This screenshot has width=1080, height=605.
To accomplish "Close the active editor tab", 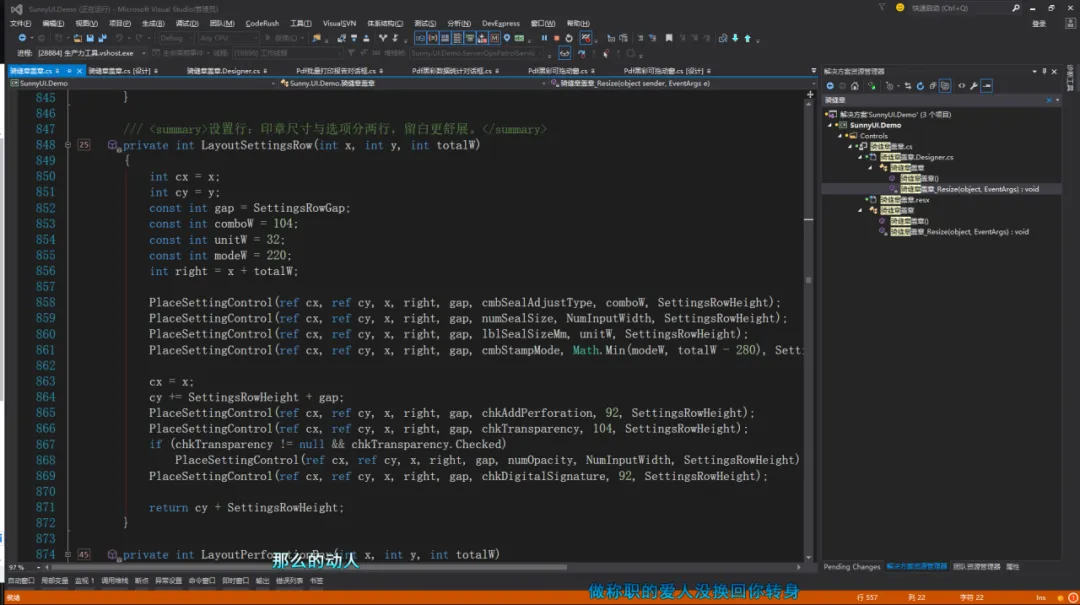I will (x=79, y=71).
